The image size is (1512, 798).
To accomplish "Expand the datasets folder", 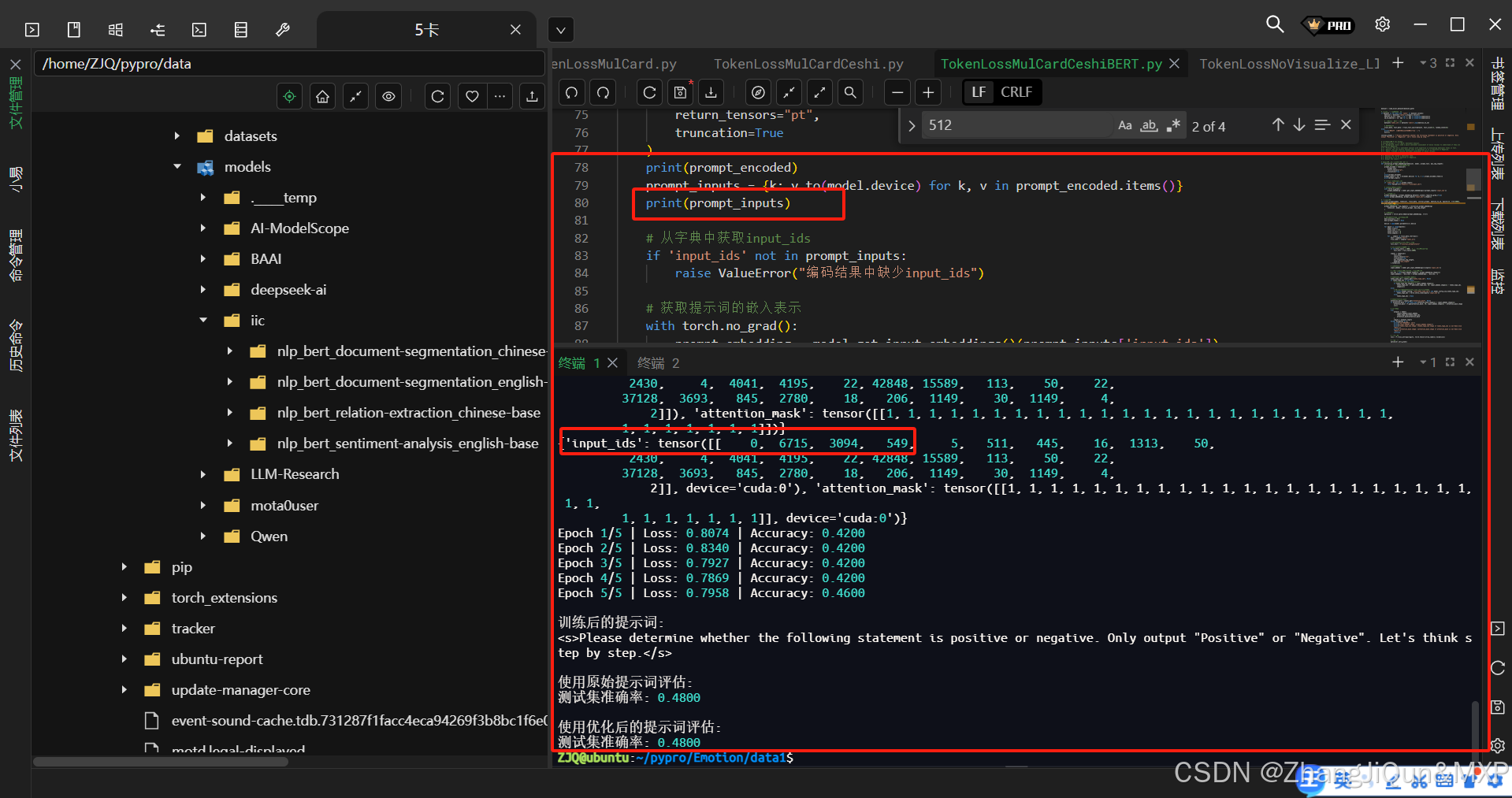I will (176, 135).
